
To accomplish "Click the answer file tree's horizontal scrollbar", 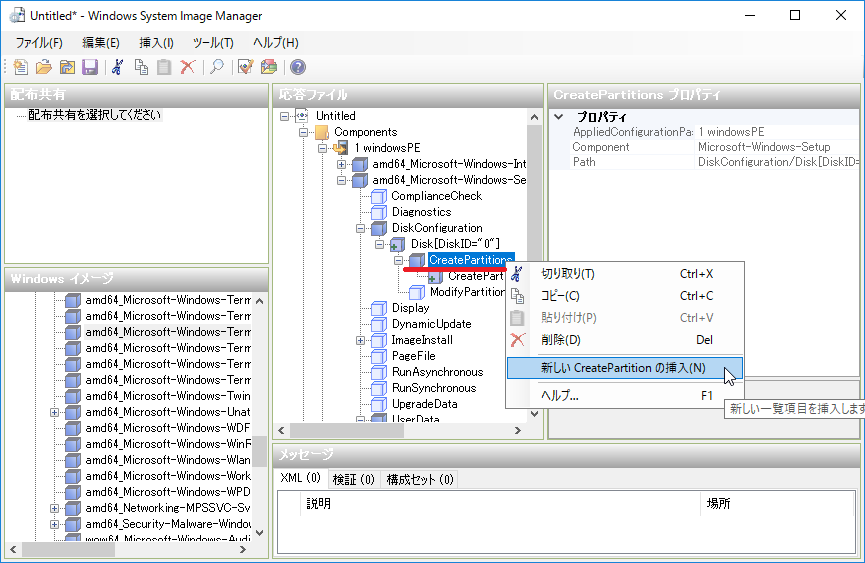I will click(x=420, y=430).
